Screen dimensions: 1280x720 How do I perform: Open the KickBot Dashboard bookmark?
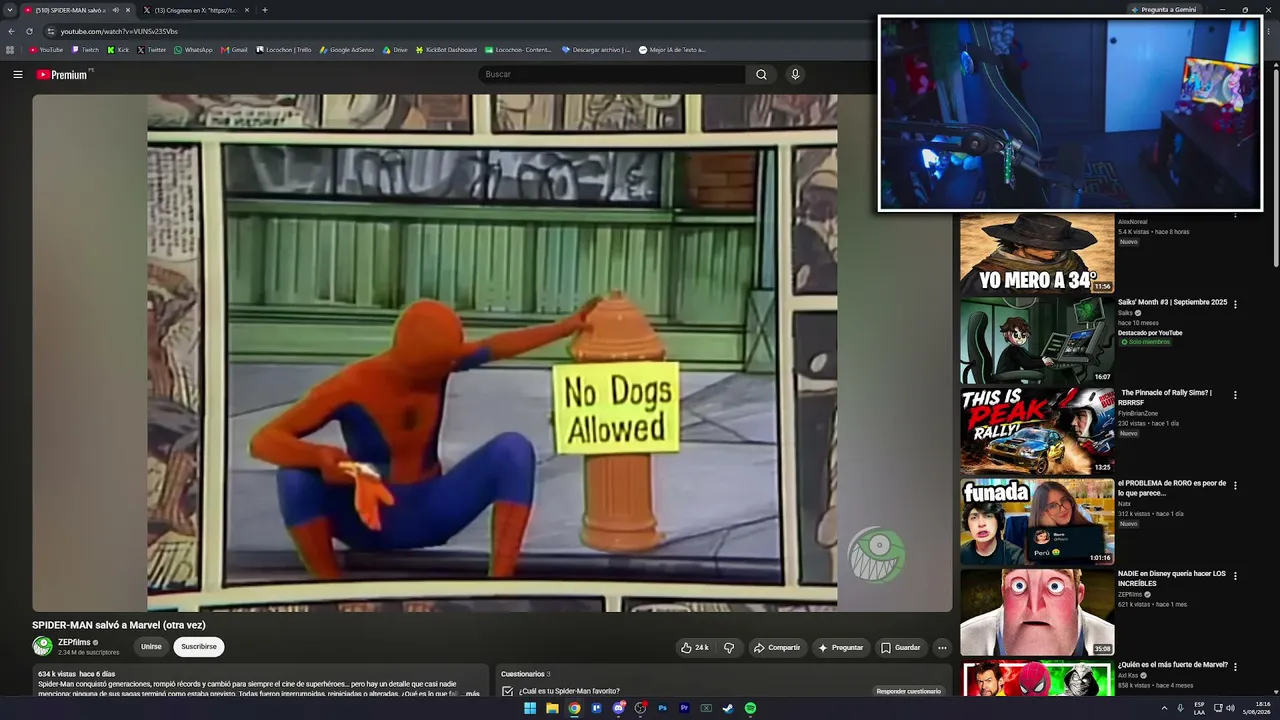446,49
